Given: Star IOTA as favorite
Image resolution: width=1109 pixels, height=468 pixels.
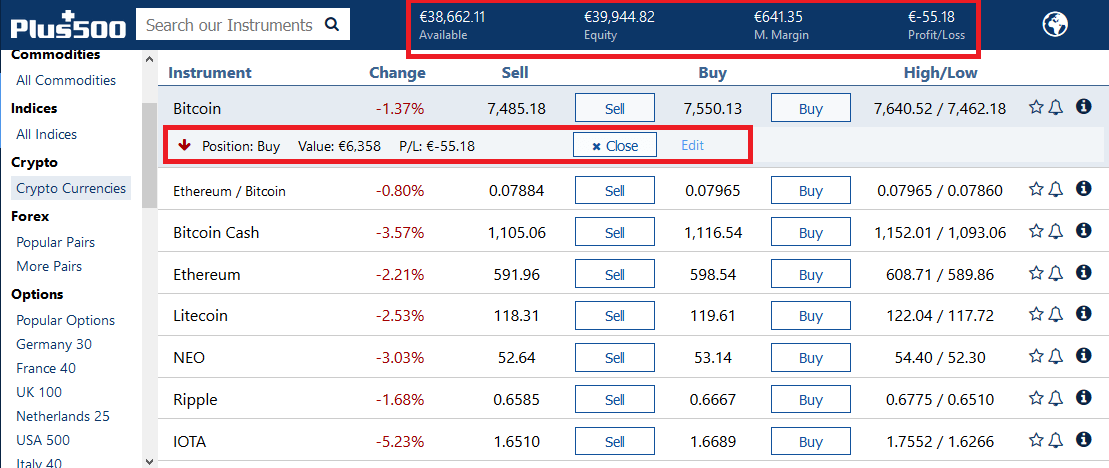Looking at the screenshot, I should [1036, 440].
